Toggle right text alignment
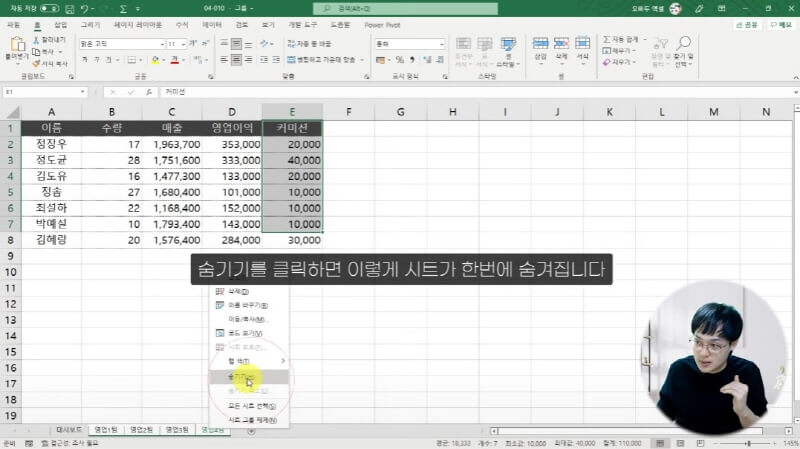The image size is (800, 449). coord(248,60)
